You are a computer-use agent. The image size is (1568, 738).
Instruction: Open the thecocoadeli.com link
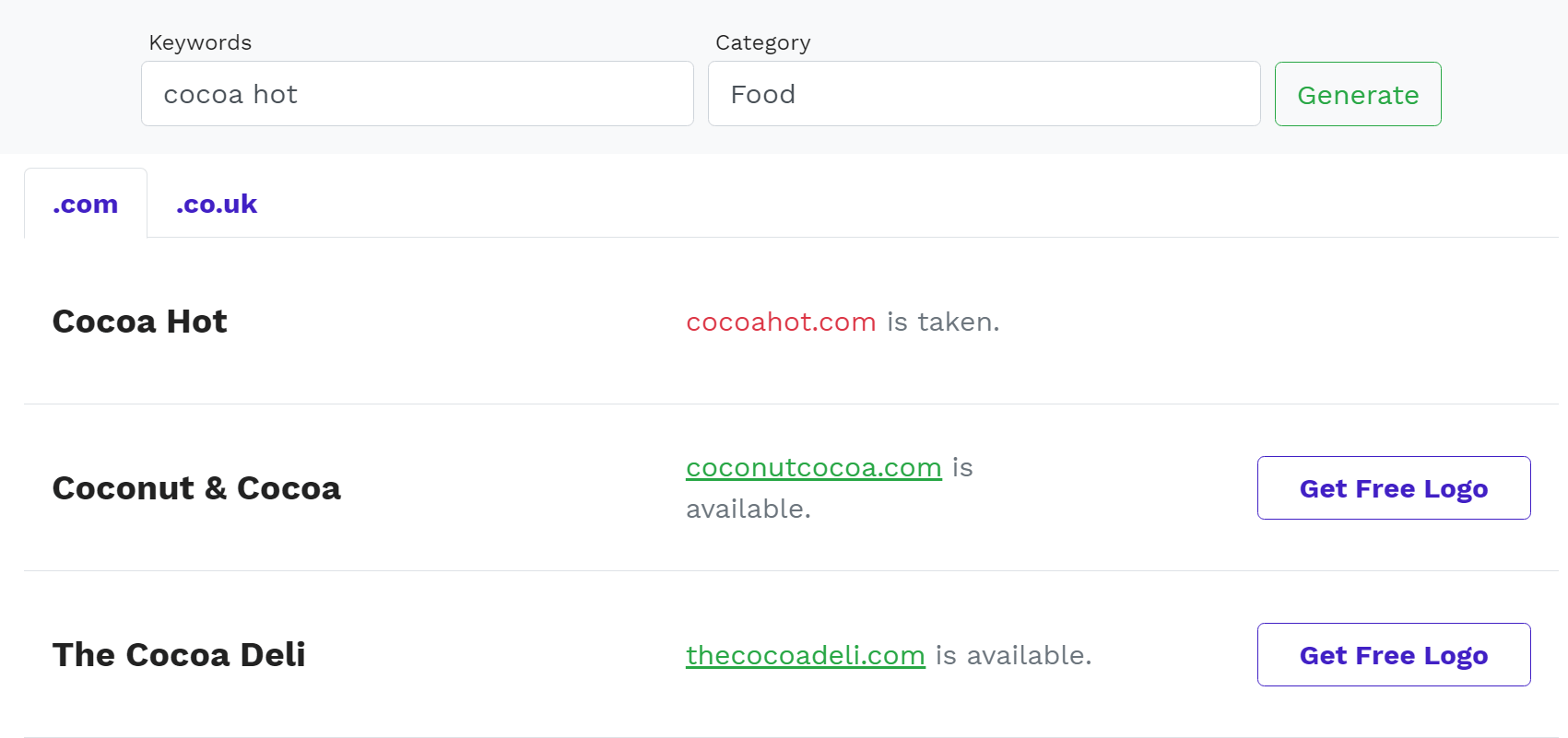(805, 654)
